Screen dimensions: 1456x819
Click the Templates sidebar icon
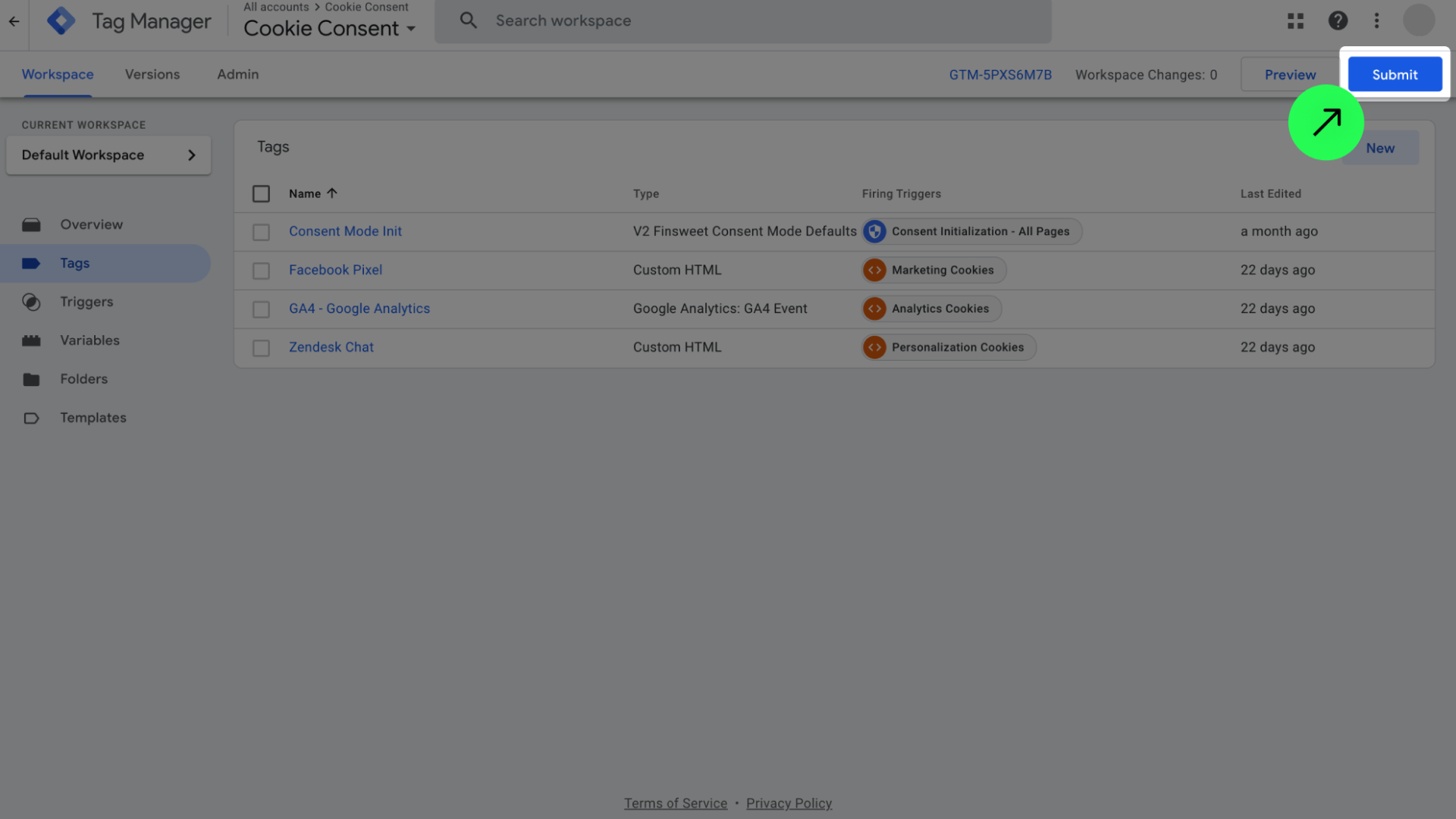point(31,418)
